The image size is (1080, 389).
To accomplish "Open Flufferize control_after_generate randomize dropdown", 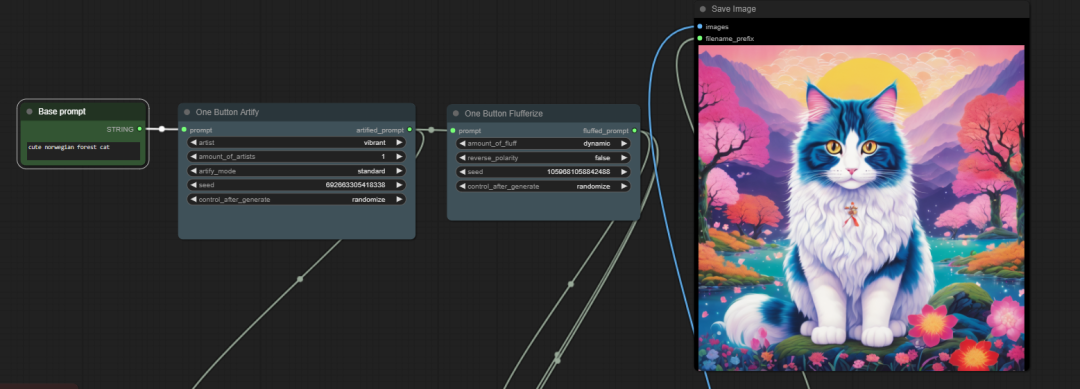I will tap(543, 186).
